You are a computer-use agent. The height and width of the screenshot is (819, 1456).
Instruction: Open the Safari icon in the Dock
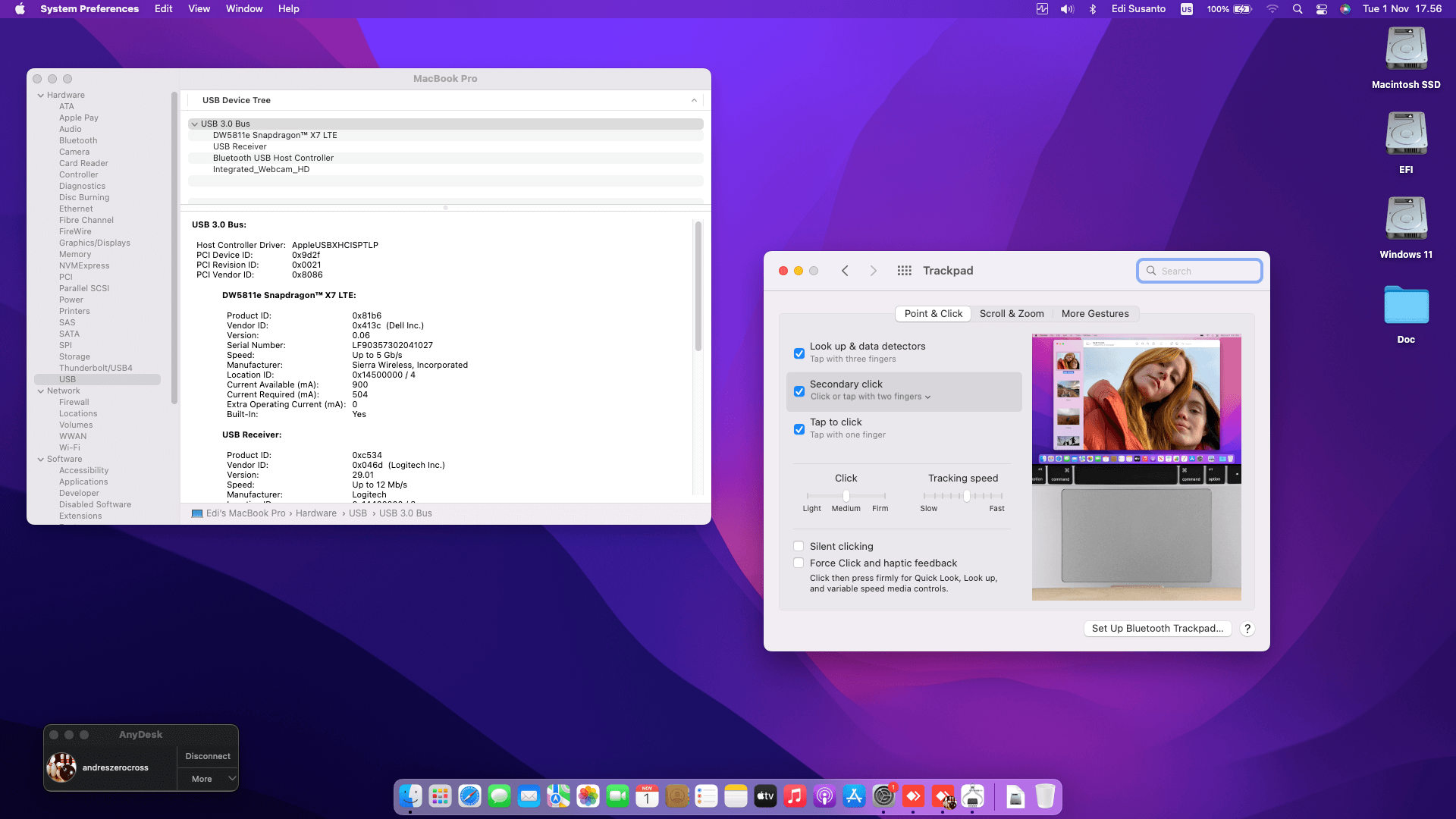tap(469, 796)
